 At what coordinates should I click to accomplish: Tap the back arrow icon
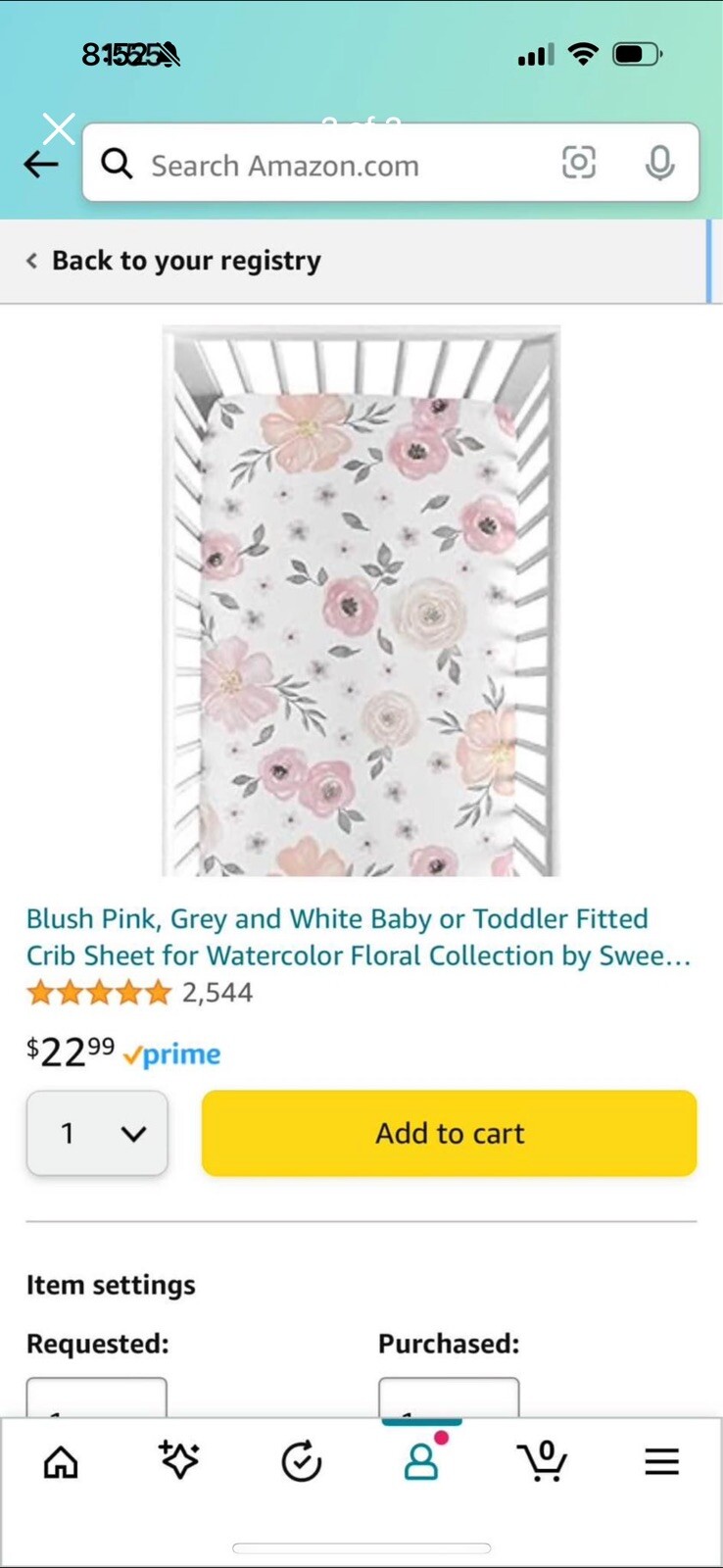[x=40, y=165]
